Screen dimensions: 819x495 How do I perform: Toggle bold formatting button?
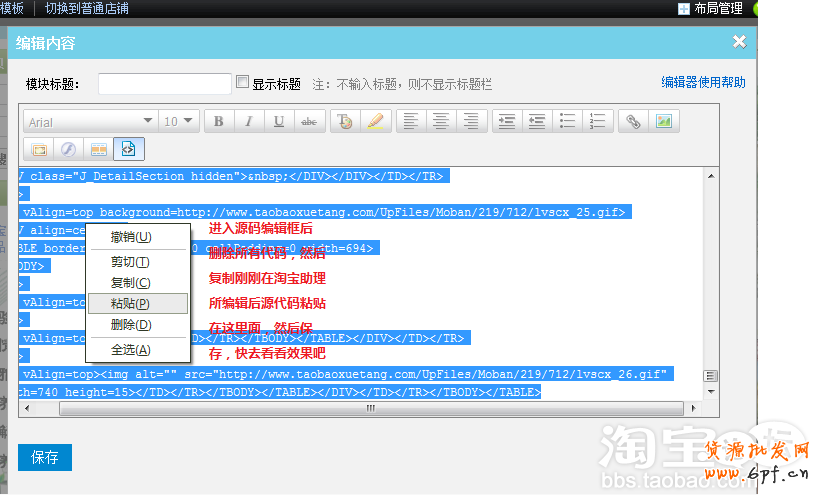[219, 121]
